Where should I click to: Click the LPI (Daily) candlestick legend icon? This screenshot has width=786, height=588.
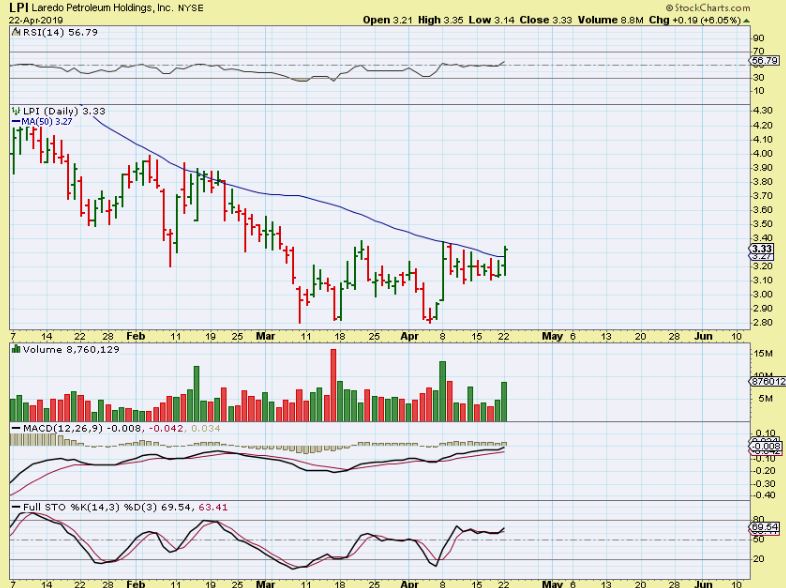coord(13,109)
